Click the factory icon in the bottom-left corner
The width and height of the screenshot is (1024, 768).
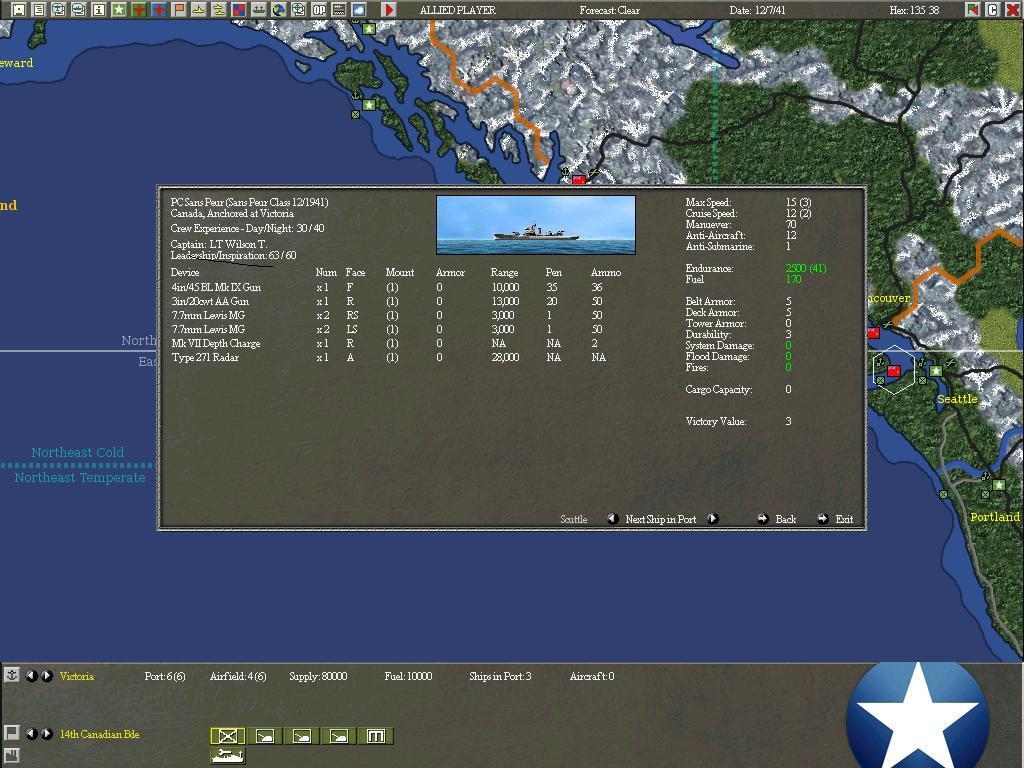[11, 756]
